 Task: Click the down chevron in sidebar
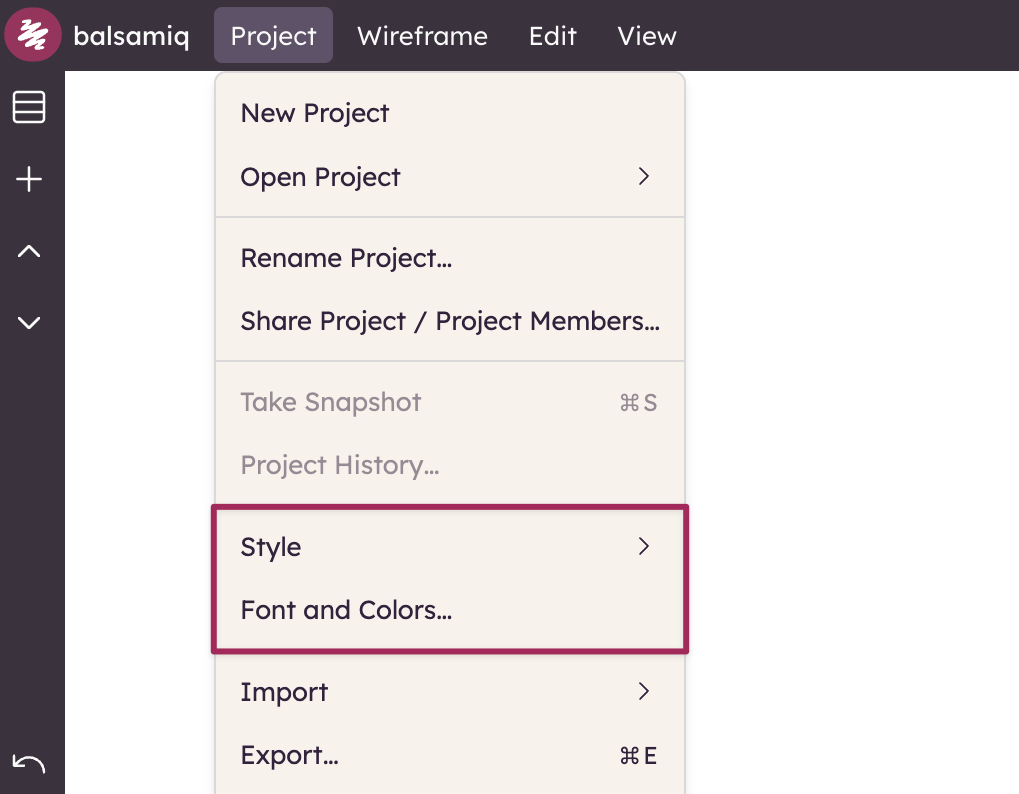coord(29,323)
